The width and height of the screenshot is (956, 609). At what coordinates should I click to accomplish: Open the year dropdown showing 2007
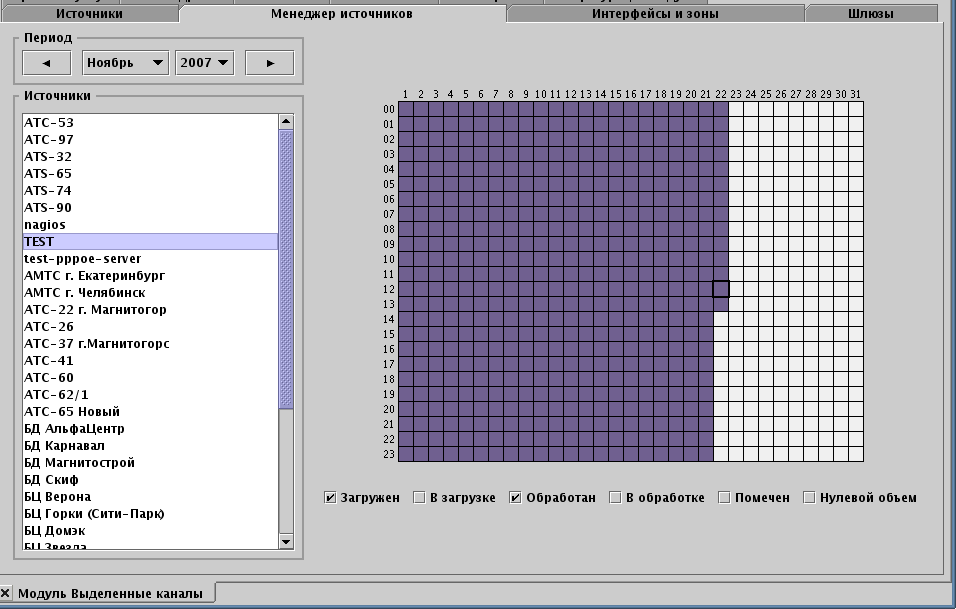pos(204,63)
